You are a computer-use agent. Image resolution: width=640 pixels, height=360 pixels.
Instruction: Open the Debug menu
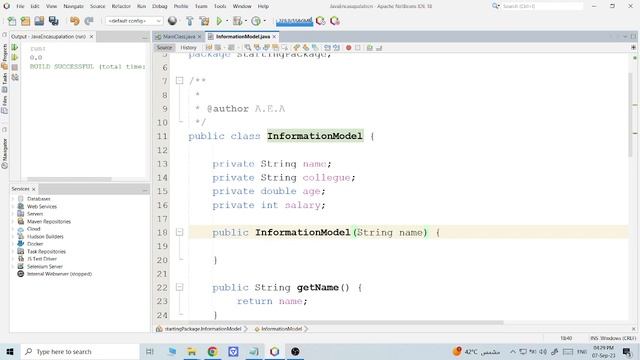[x=160, y=6]
